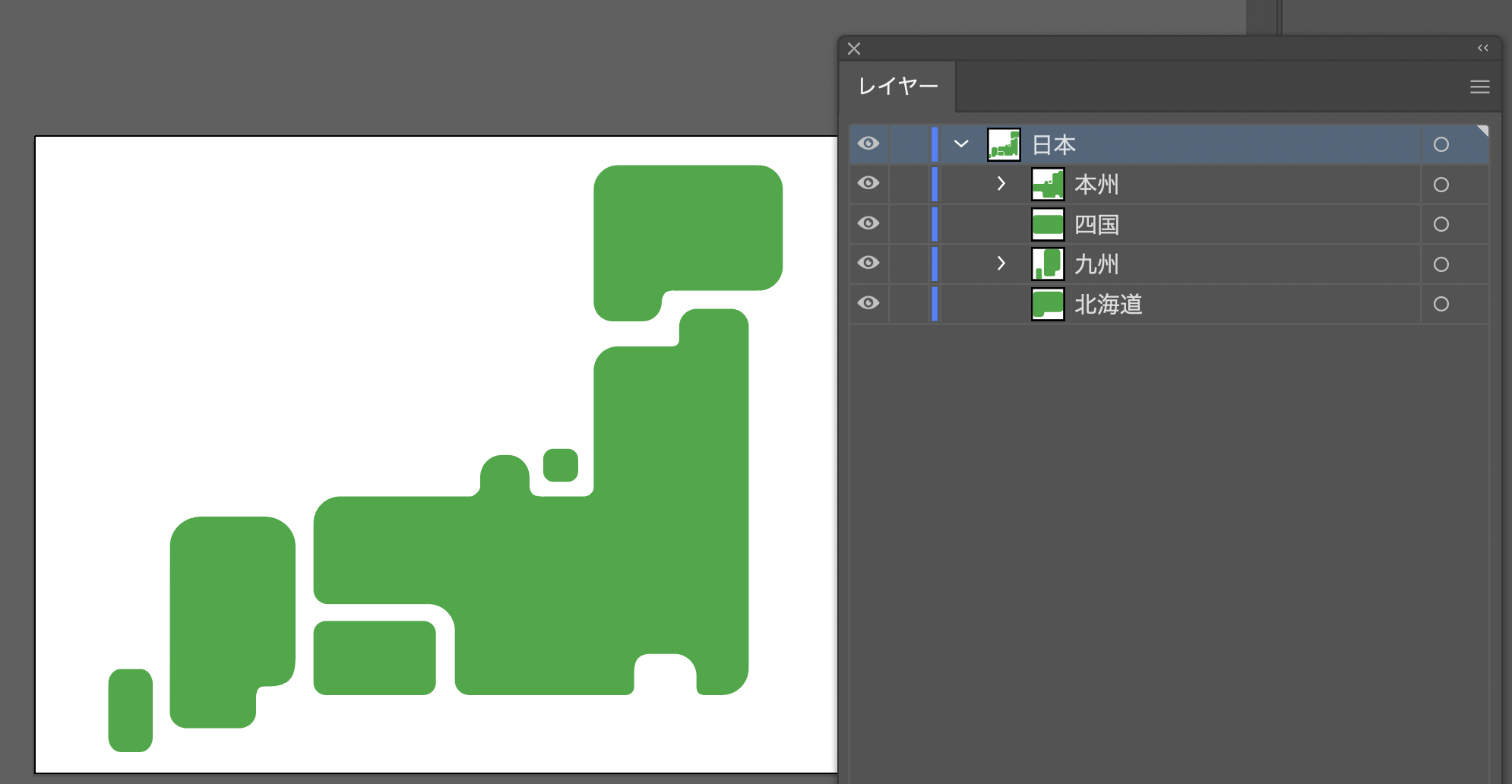Open the Layers panel flyout menu

[x=1479, y=86]
